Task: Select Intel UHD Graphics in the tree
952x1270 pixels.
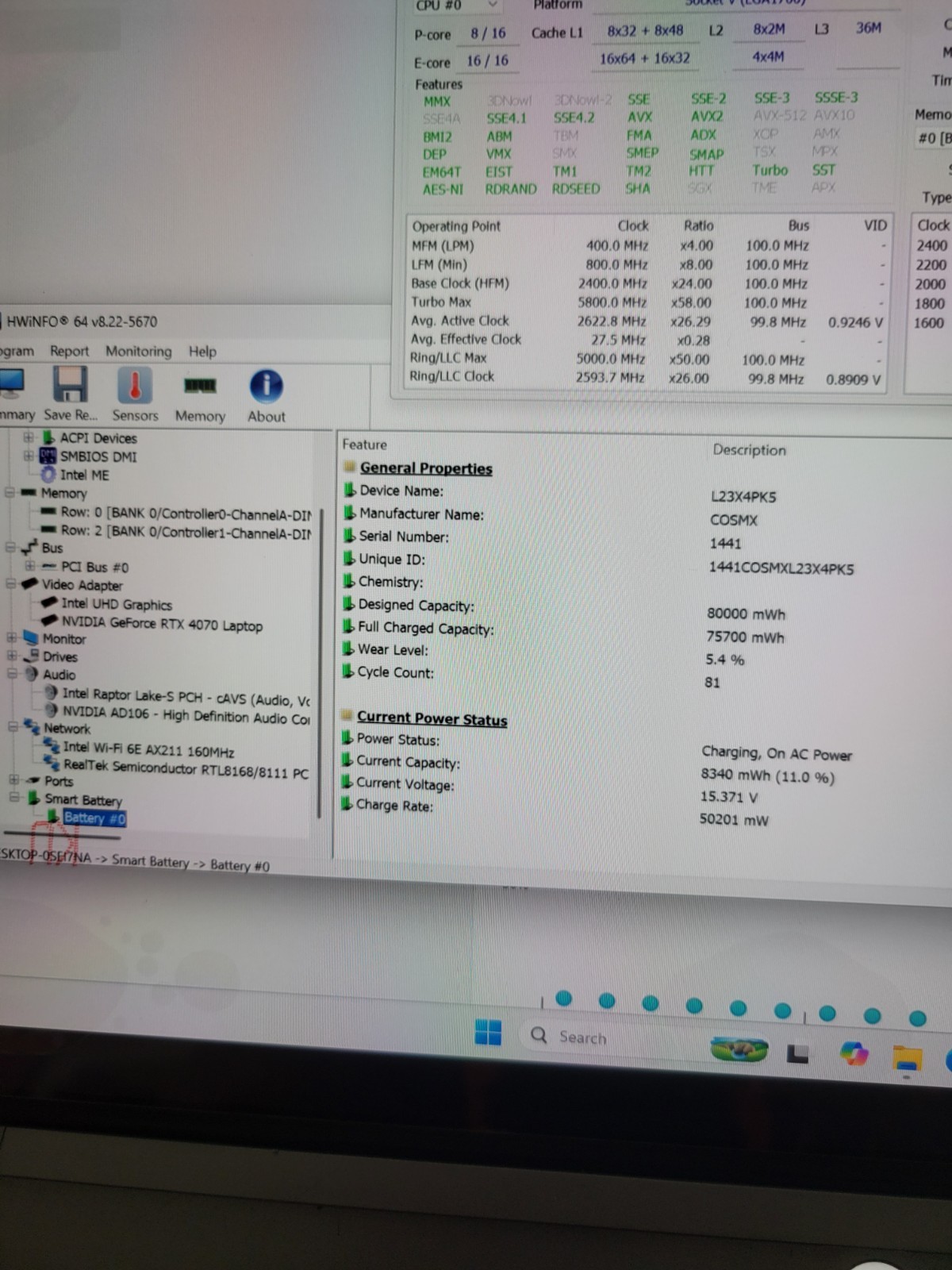Action: coord(117,604)
